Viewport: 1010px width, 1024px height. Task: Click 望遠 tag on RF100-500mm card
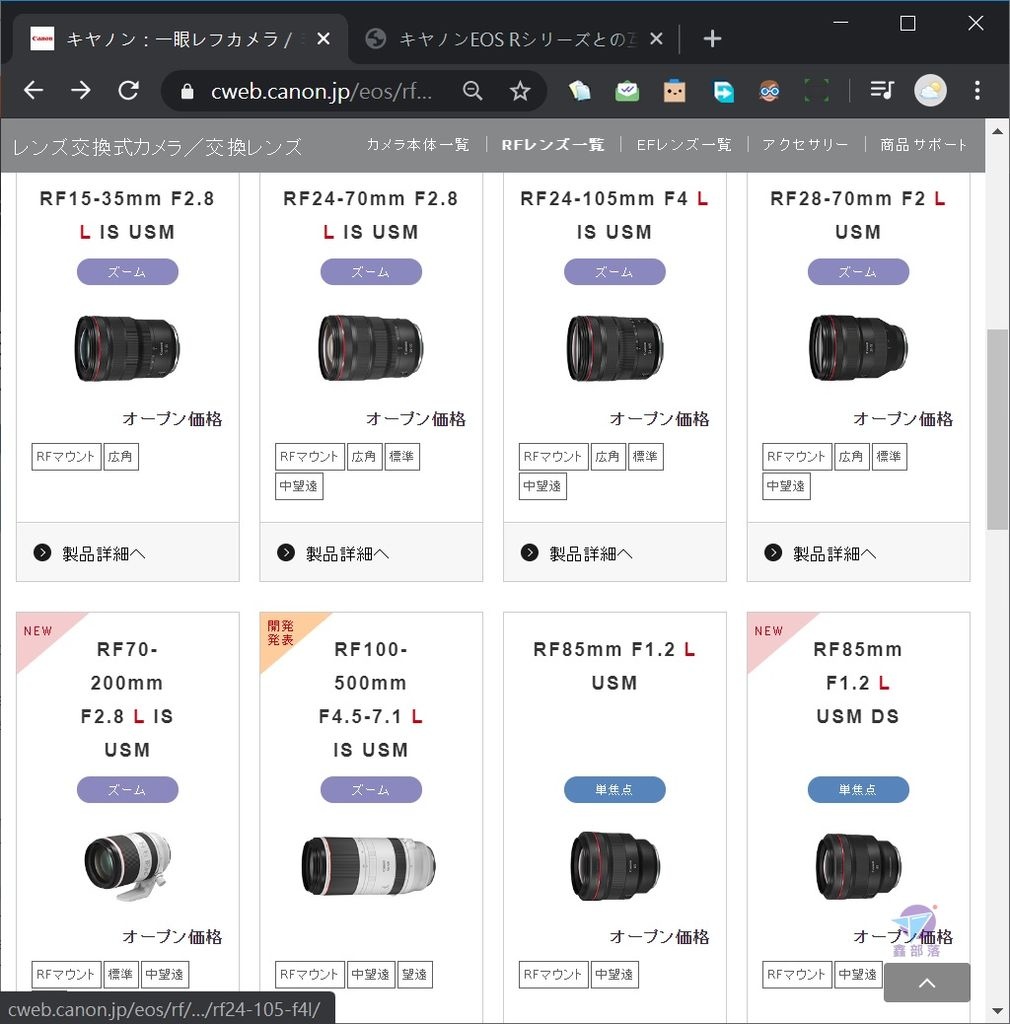(415, 974)
